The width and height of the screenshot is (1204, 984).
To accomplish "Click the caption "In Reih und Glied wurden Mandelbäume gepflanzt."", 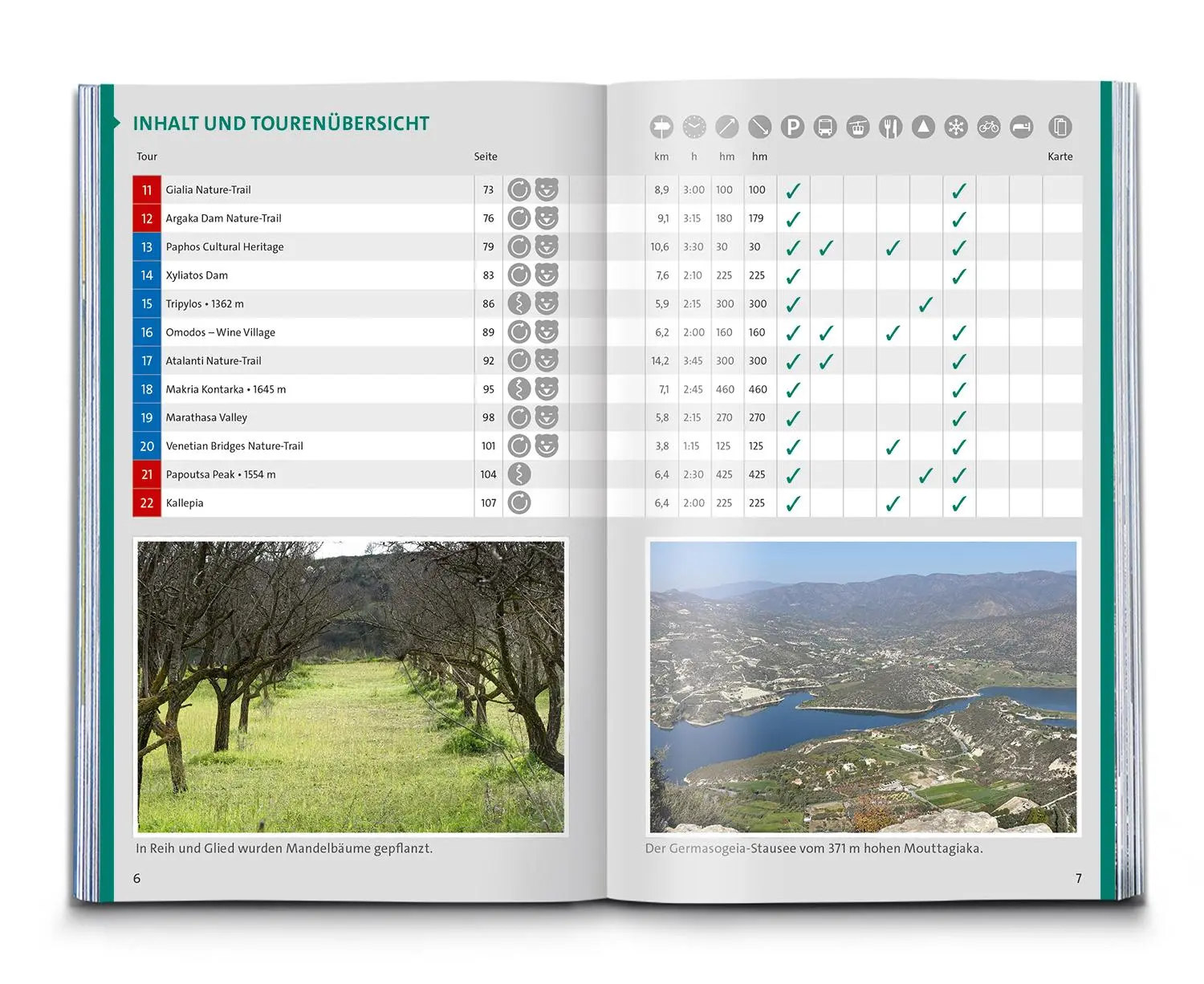I will (284, 848).
